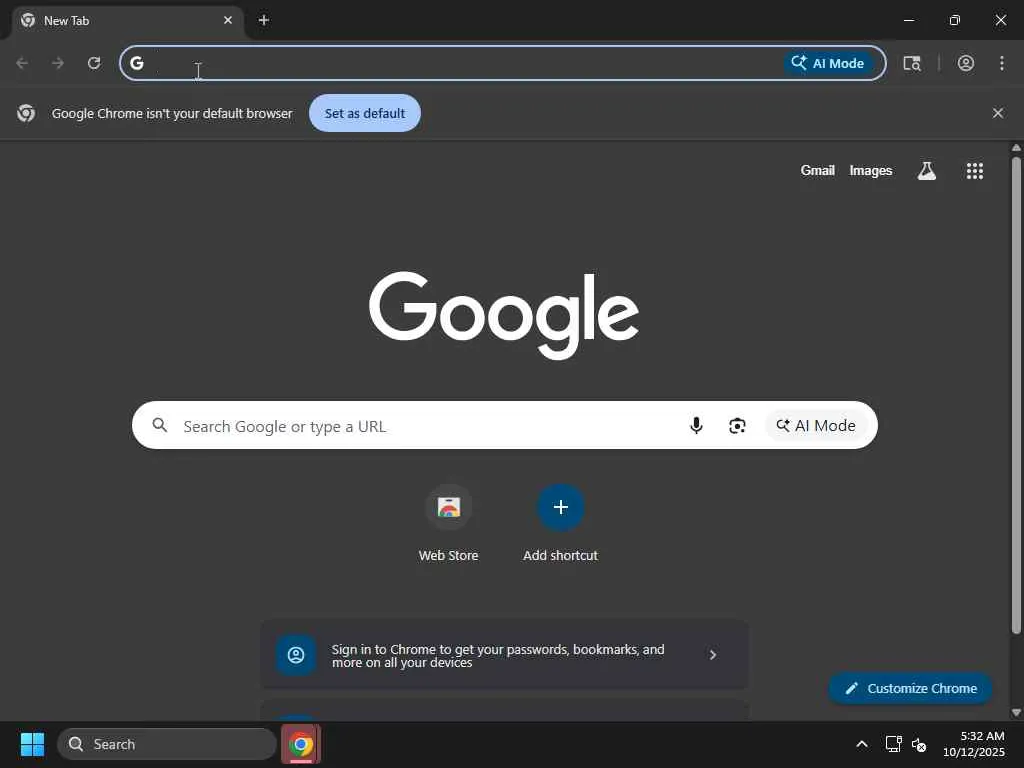Open the Web Store shortcut

(x=449, y=522)
